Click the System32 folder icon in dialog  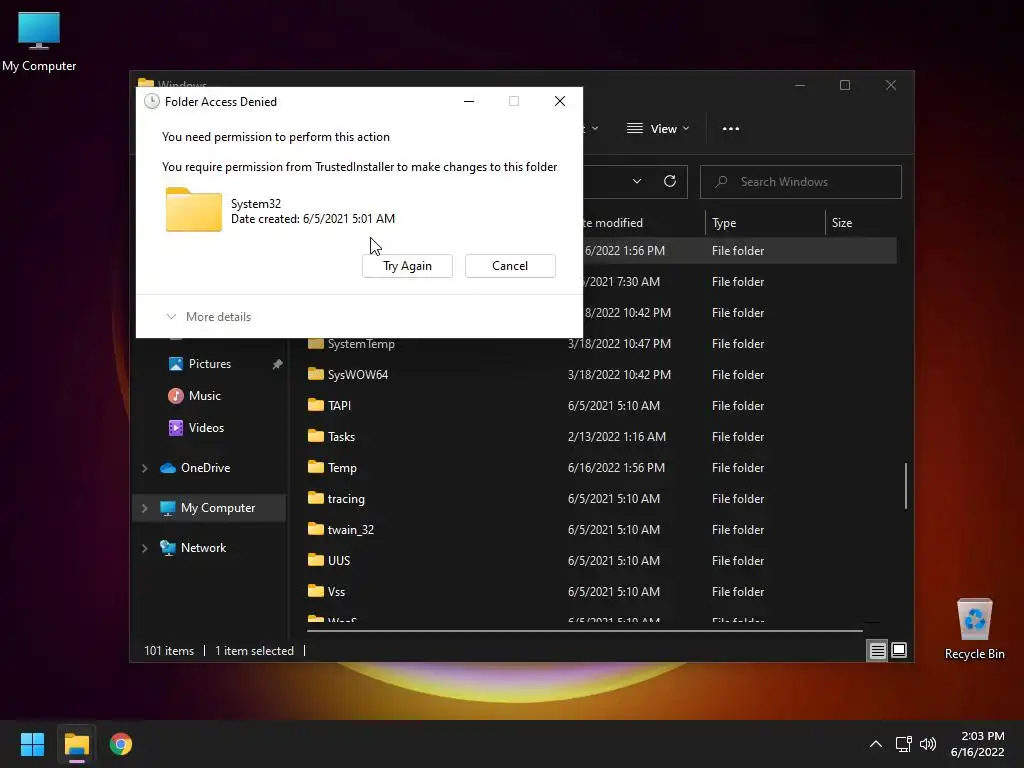(194, 210)
